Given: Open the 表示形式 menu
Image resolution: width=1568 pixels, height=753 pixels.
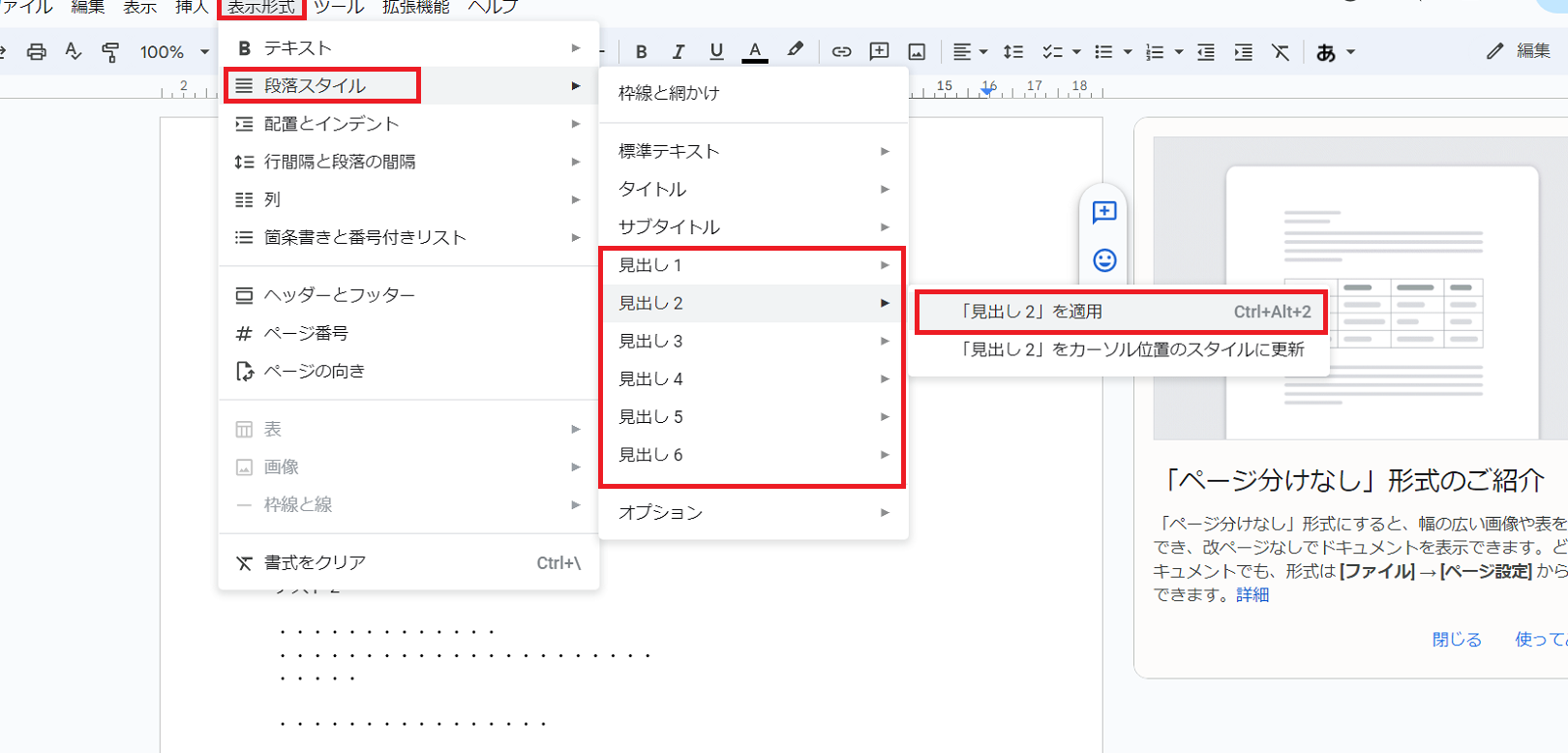Looking at the screenshot, I should (x=261, y=7).
